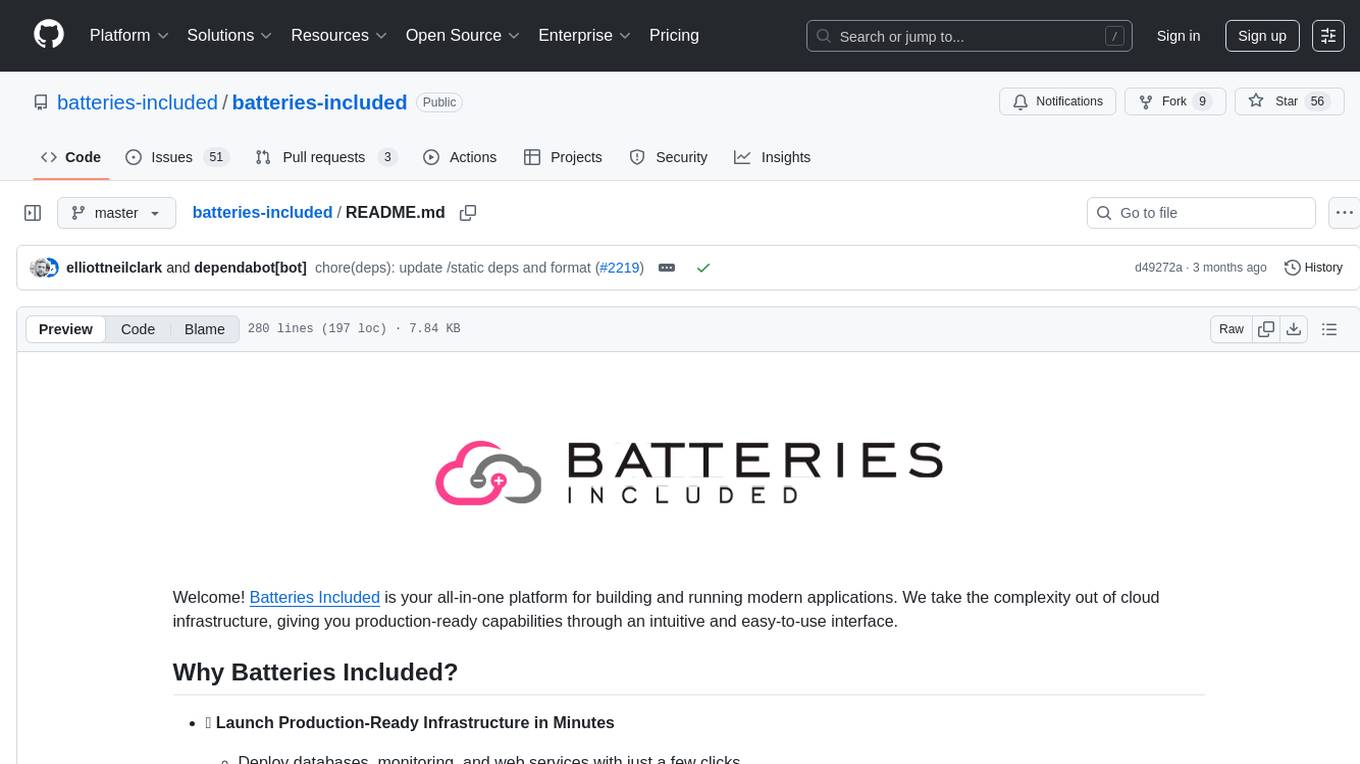Open the batteries-included repository name link
The width and height of the screenshot is (1360, 764).
319,102
